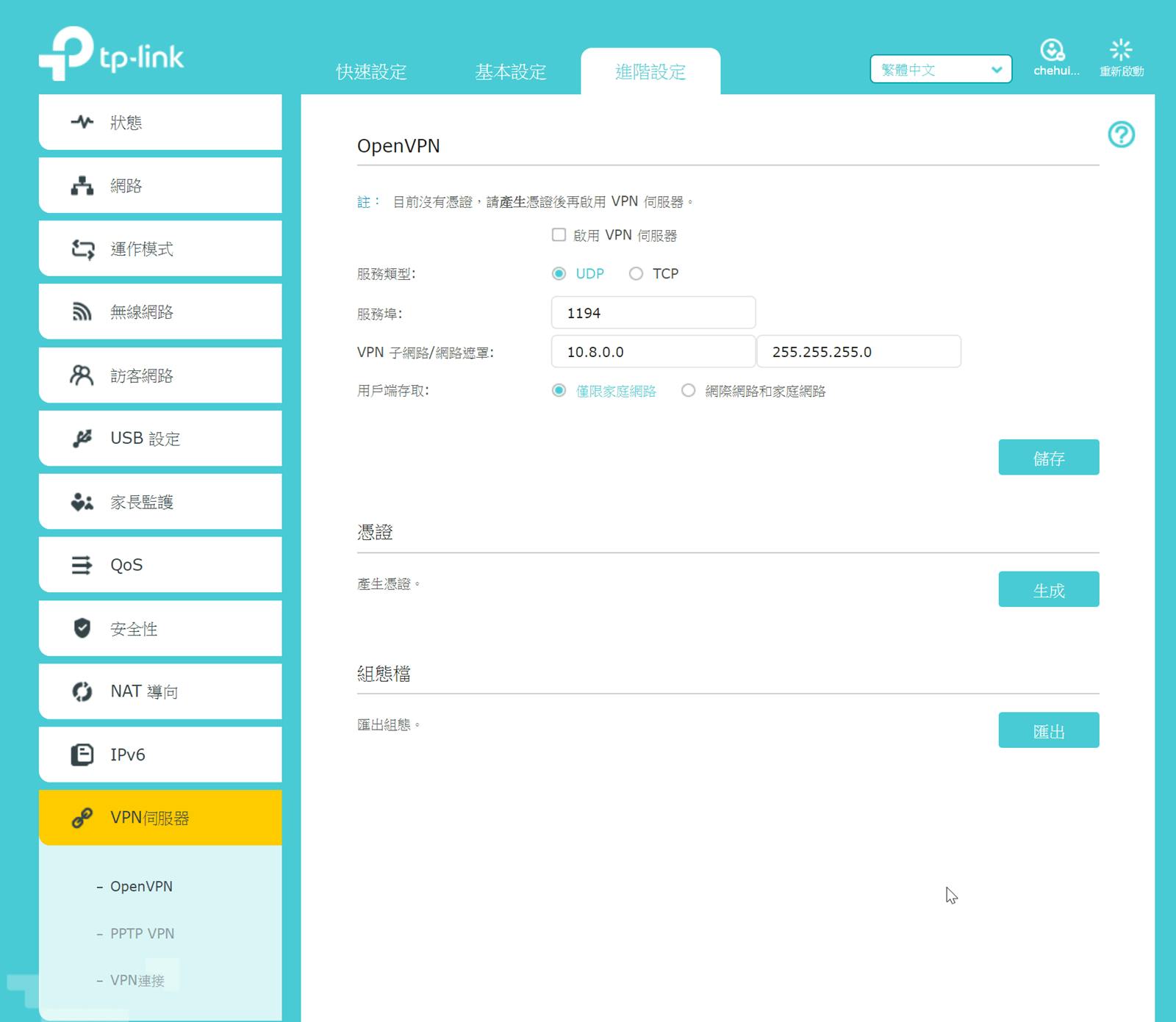Click inside the 服務埠 1194 input field

653,312
